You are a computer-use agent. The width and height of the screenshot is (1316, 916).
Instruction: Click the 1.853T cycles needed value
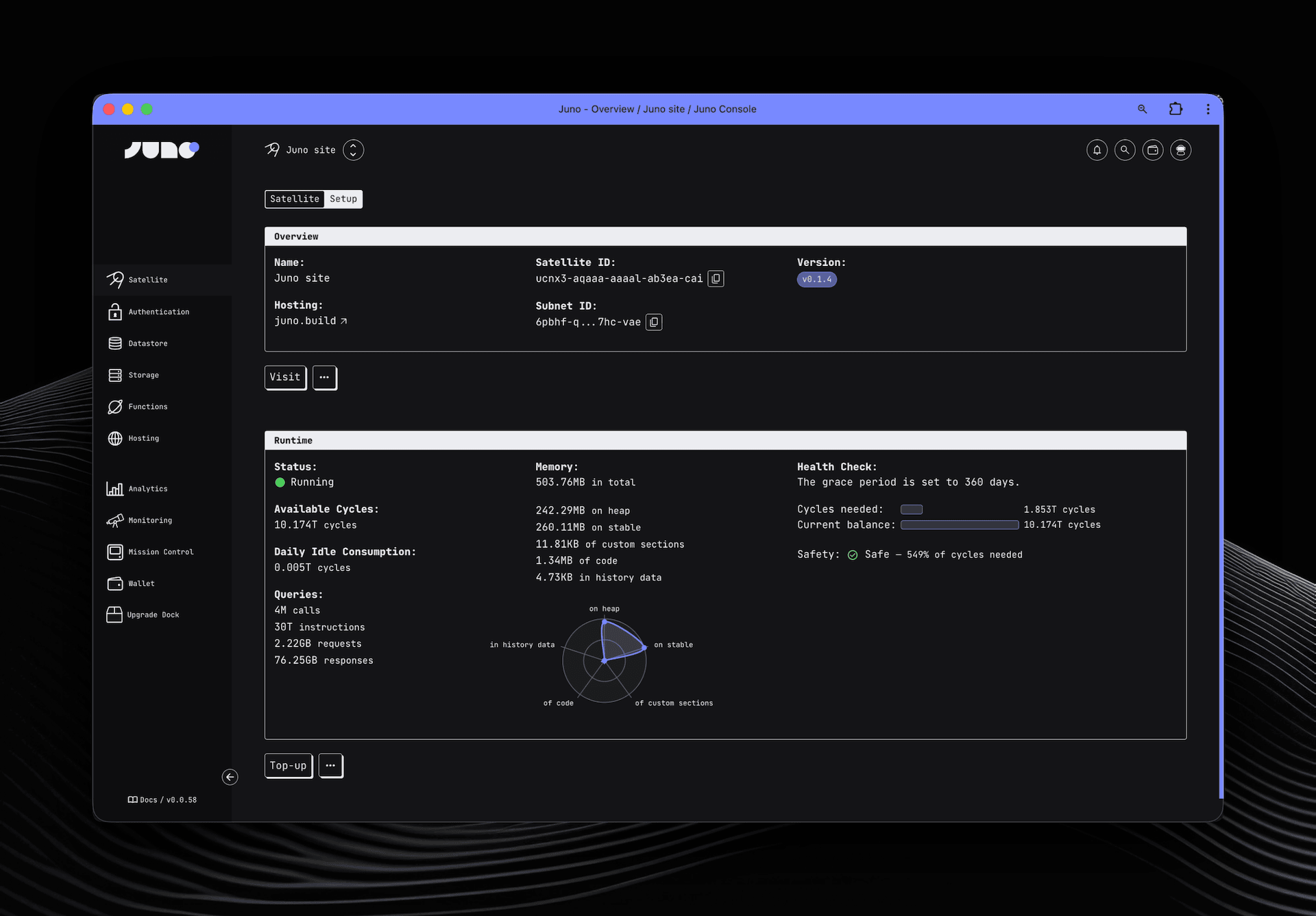pyautogui.click(x=1059, y=509)
